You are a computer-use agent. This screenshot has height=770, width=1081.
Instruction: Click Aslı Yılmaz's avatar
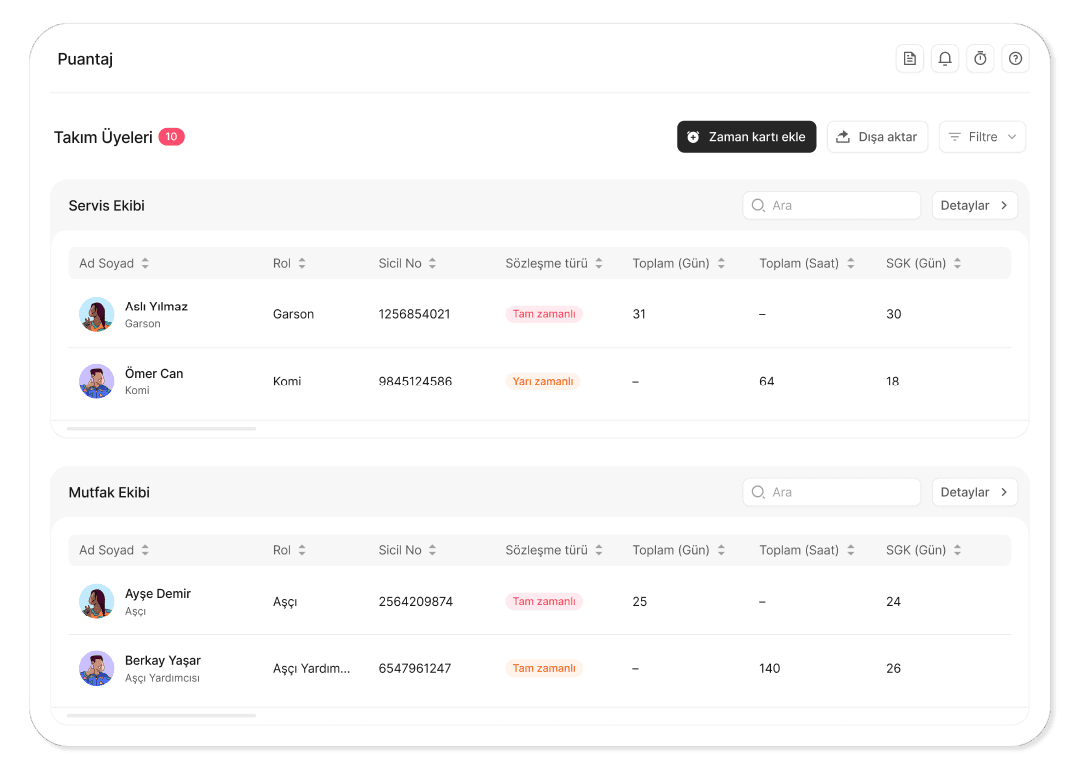pyautogui.click(x=97, y=314)
